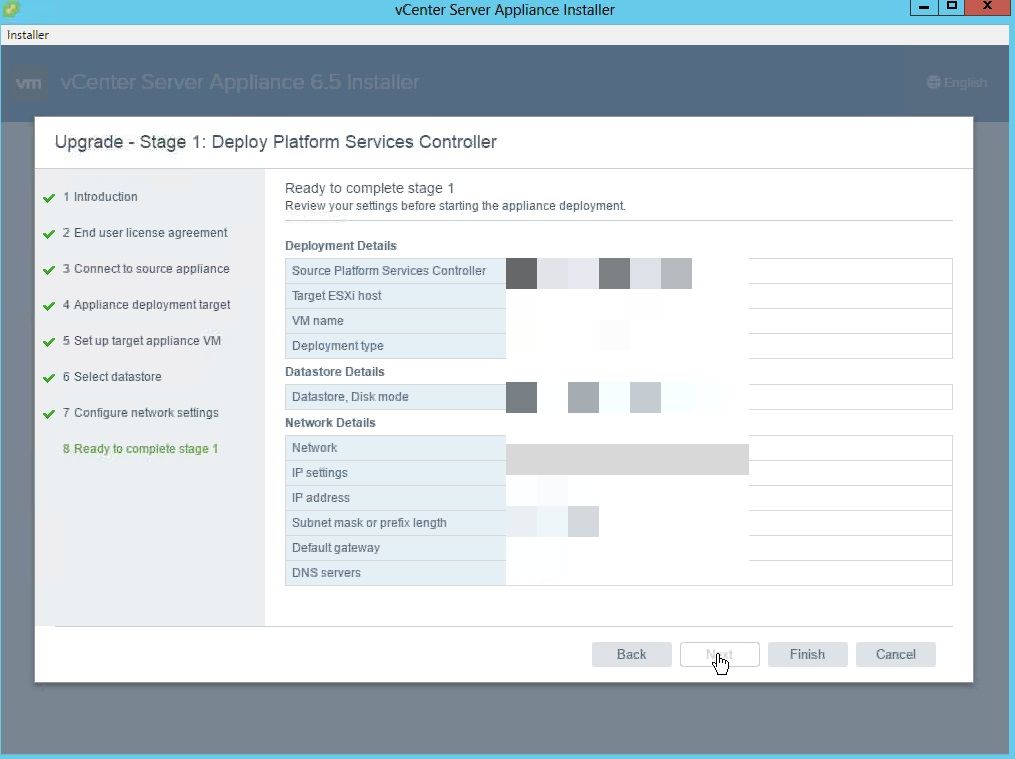Click the globe language icon
Viewport: 1015px width, 759px height.
tap(934, 83)
